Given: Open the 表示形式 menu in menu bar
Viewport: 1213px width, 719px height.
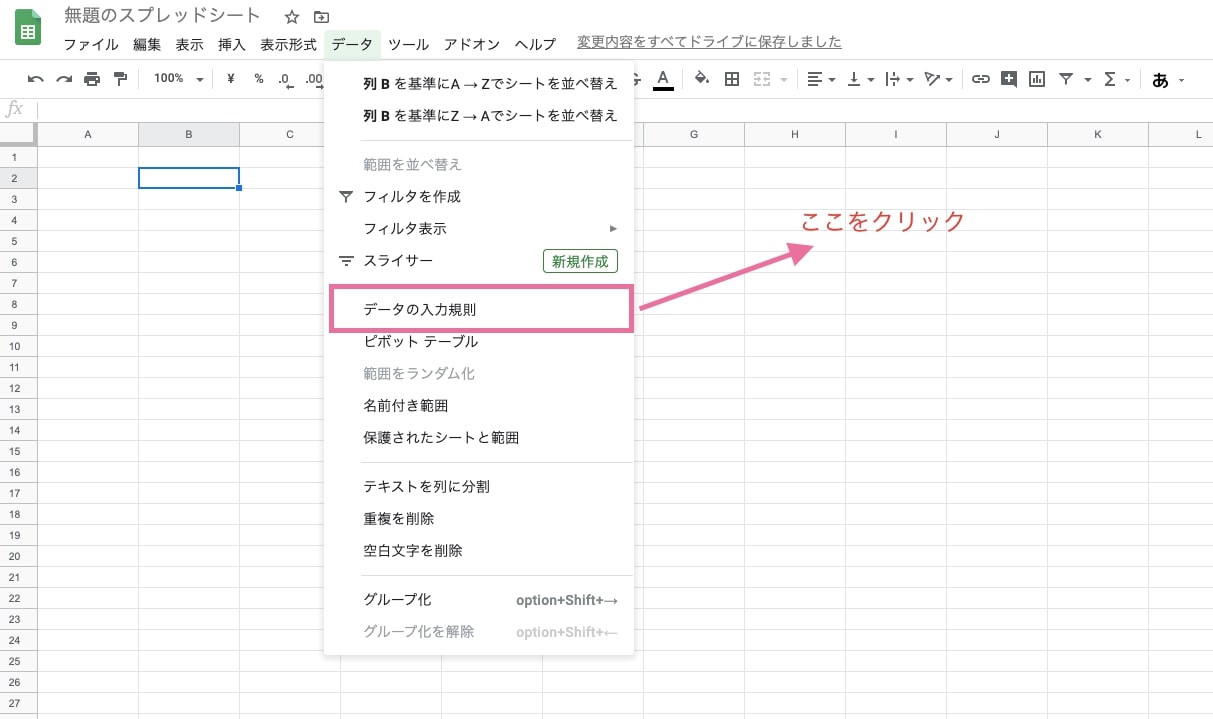Looking at the screenshot, I should tap(288, 44).
